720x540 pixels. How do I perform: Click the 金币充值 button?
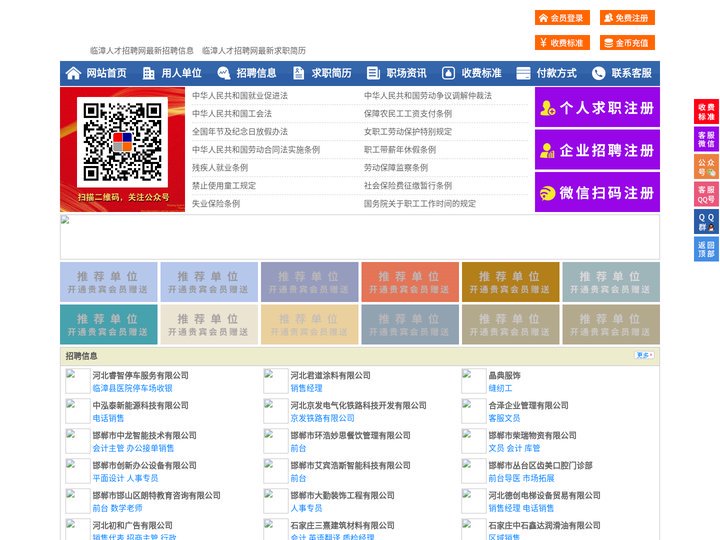(627, 43)
